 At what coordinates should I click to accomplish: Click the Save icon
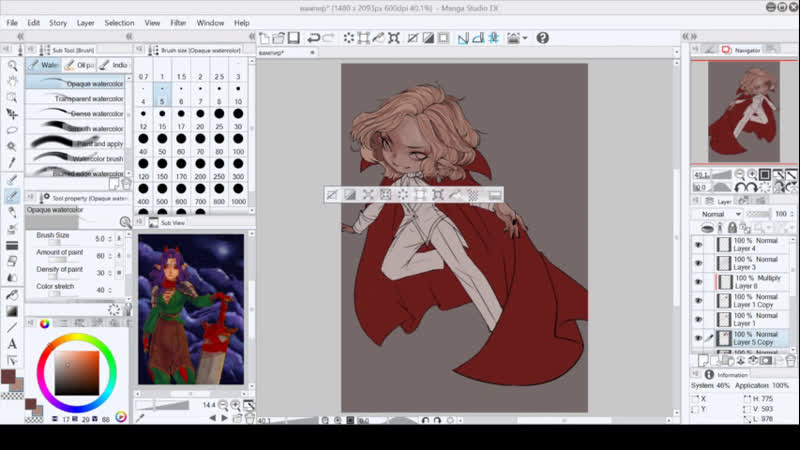click(x=293, y=38)
